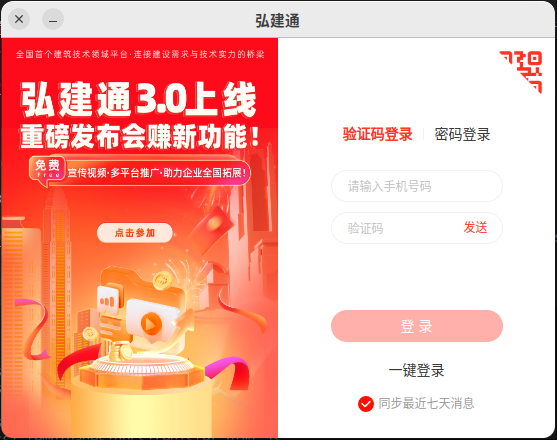The height and width of the screenshot is (440, 557).
Task: Click the 点击参加 banner button
Action: coord(135,233)
